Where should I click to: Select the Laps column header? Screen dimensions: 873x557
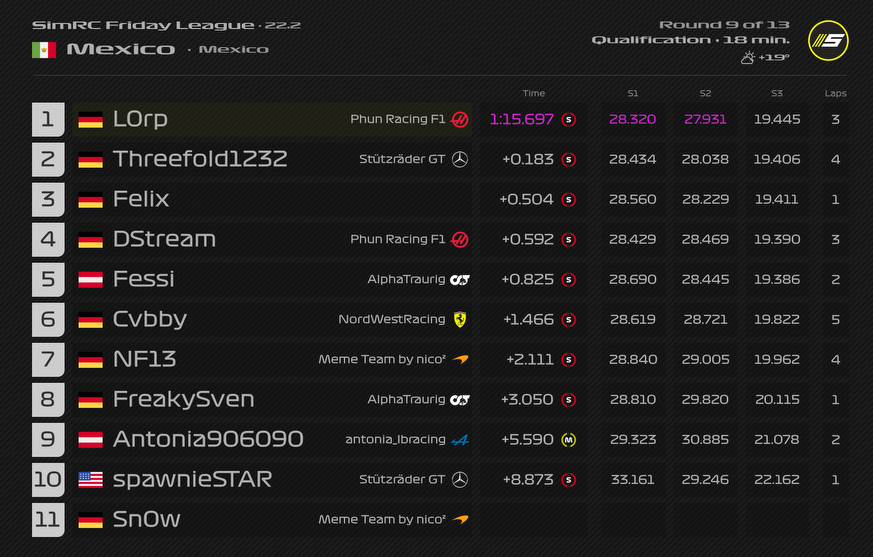835,93
